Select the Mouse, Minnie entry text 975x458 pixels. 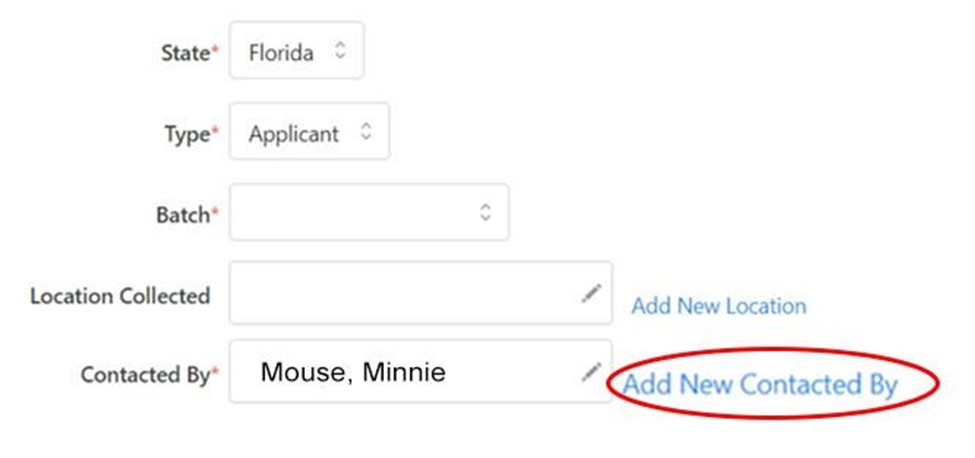tap(353, 373)
